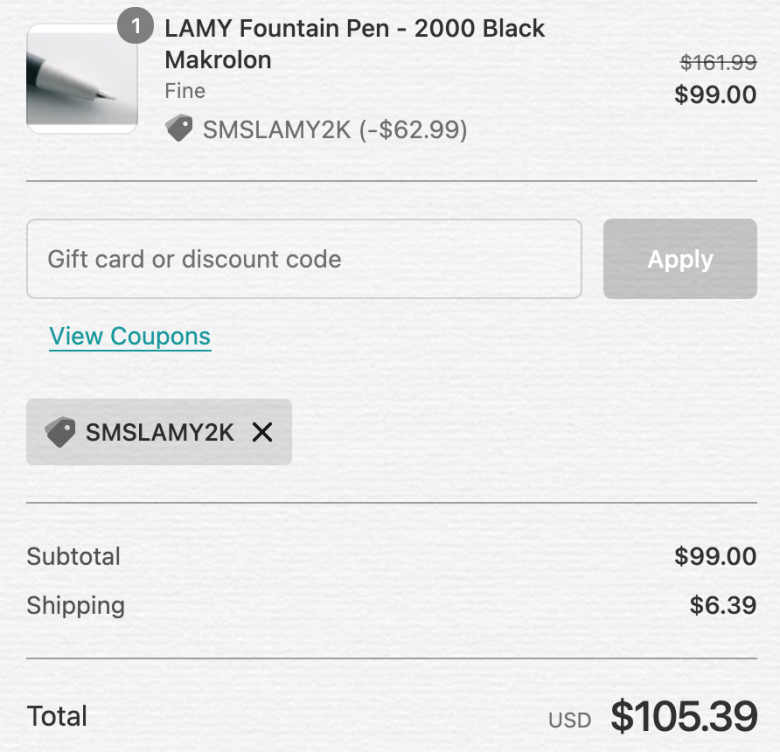Click the $105.39 total amount

[684, 716]
